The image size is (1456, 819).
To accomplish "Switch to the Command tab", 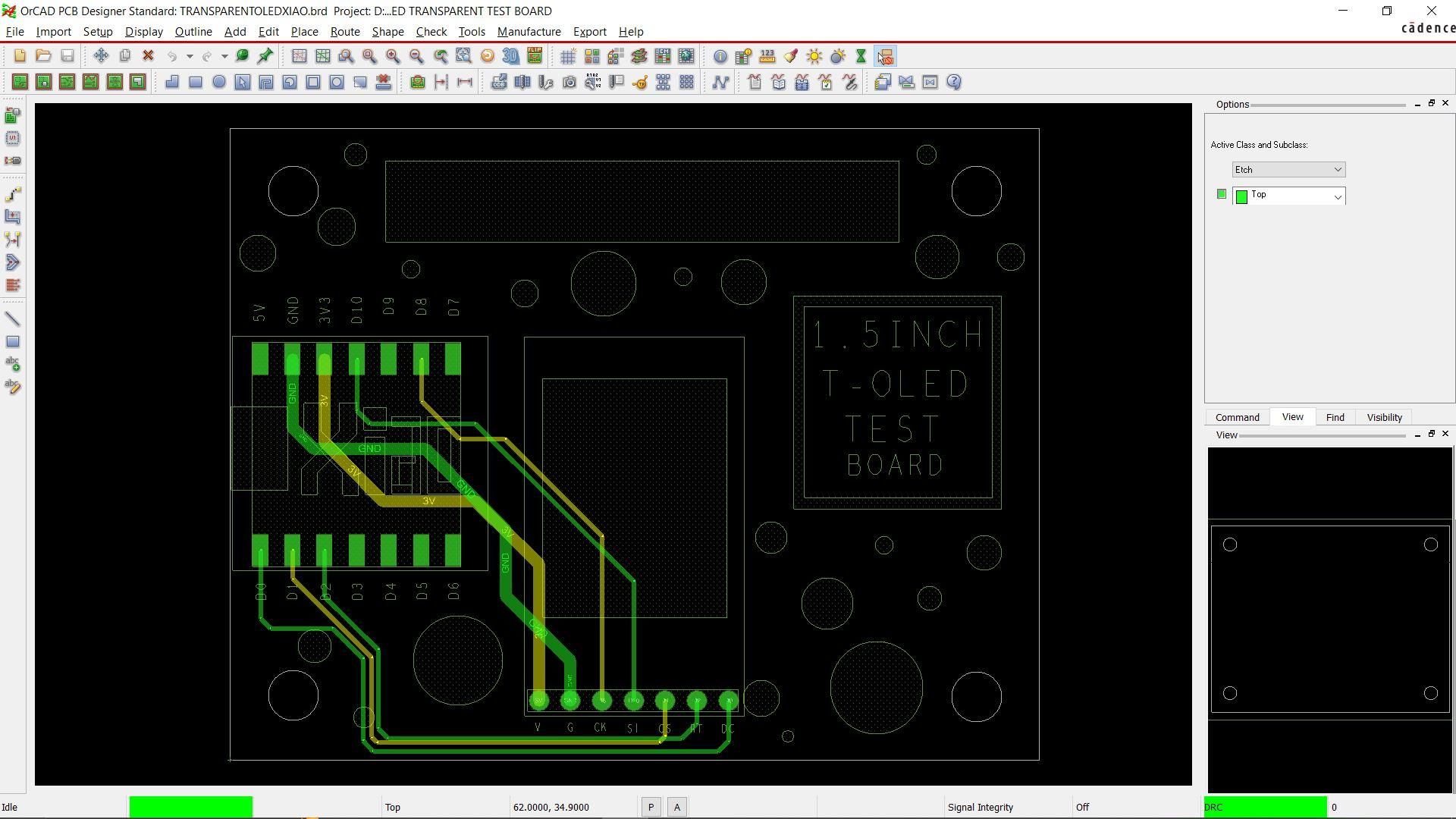I will click(x=1238, y=418).
